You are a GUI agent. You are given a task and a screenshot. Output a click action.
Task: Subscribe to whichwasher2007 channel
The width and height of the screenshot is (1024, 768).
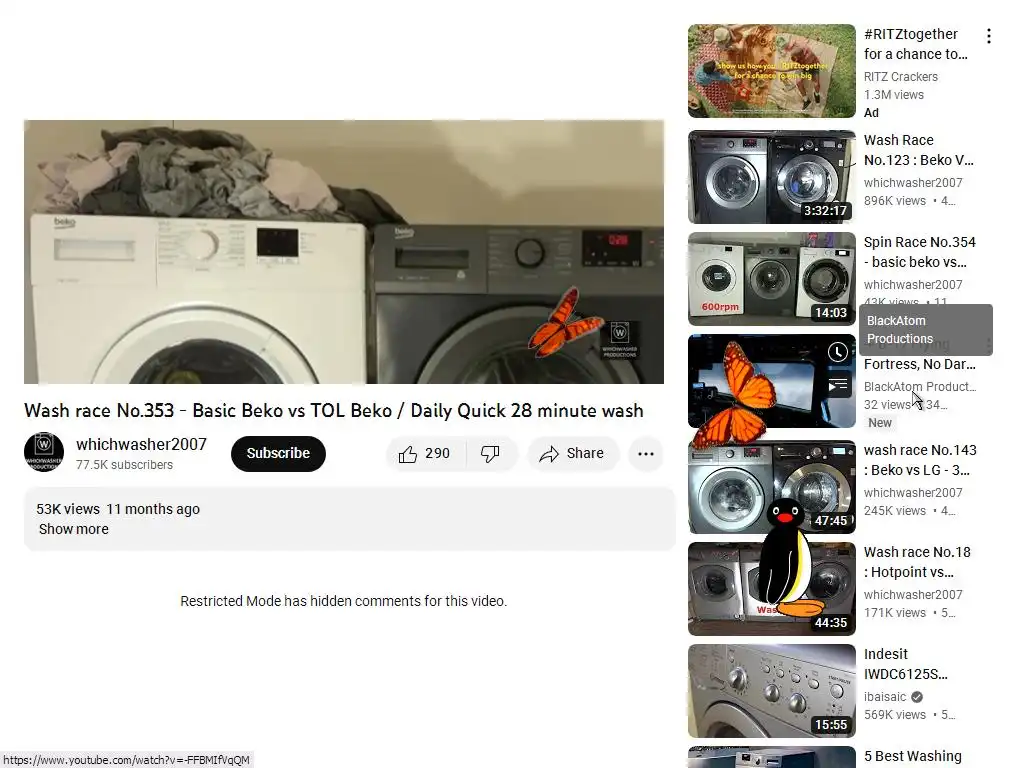click(278, 454)
